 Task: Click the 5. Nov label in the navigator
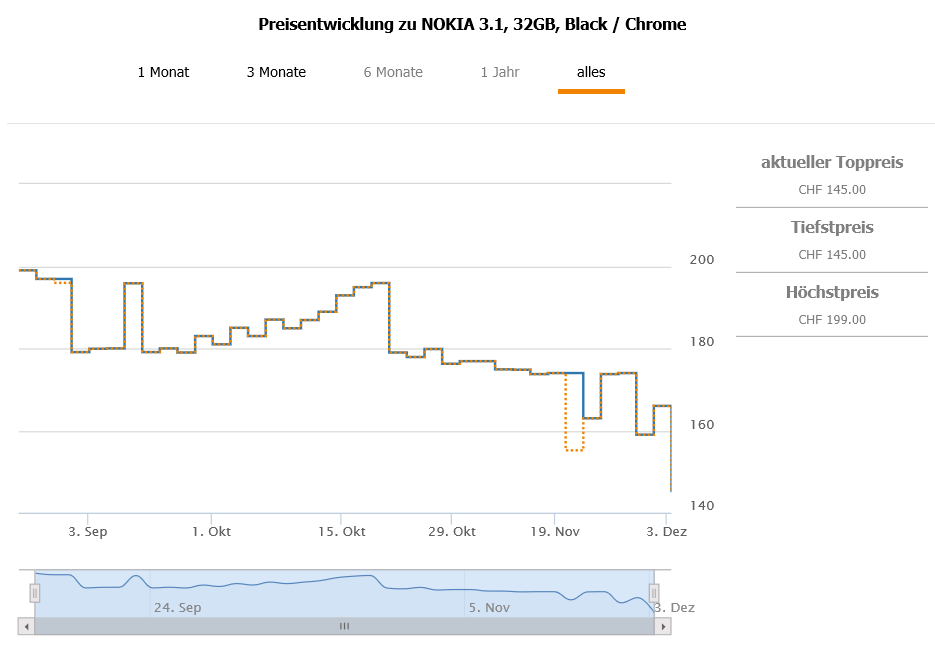coord(489,607)
